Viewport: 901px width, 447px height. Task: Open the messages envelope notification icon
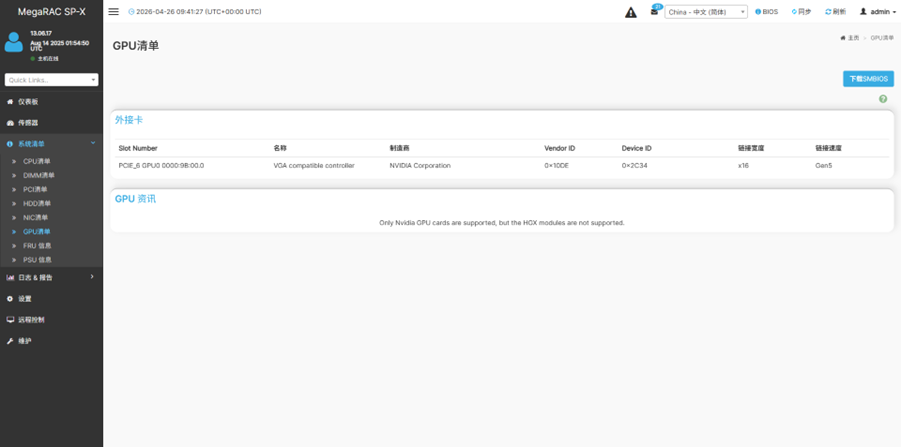click(x=654, y=11)
